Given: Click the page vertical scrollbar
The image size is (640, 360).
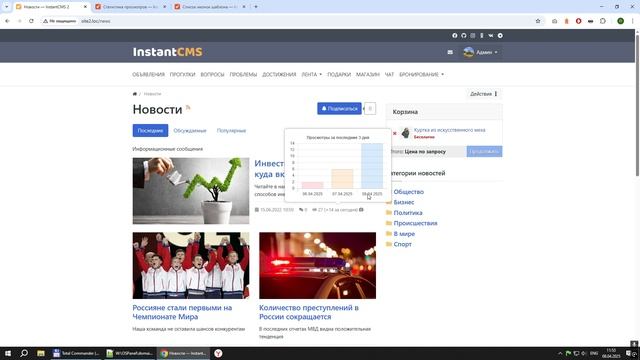Looking at the screenshot, I should 637,104.
